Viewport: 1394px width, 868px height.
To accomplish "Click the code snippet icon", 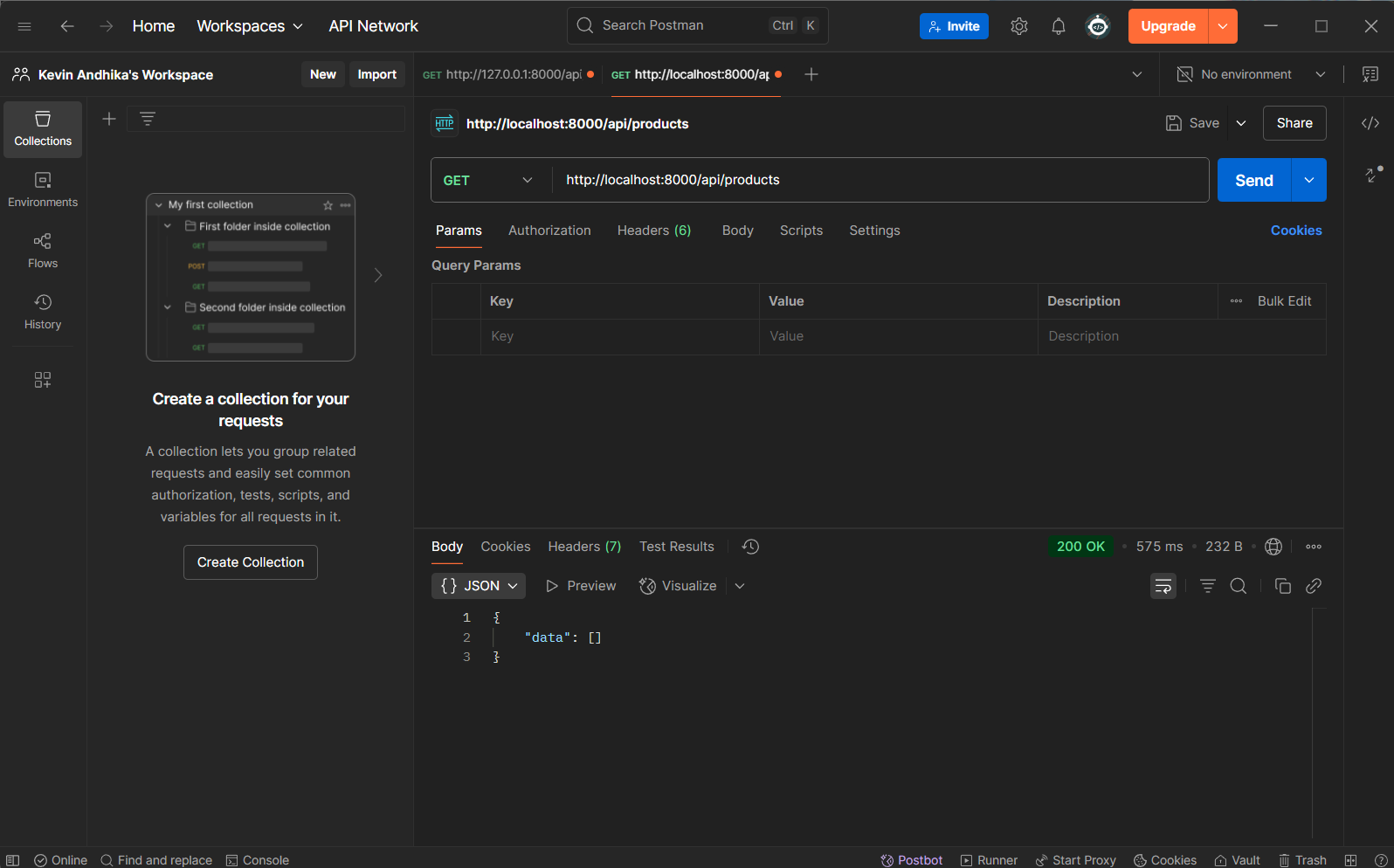I will point(1370,123).
